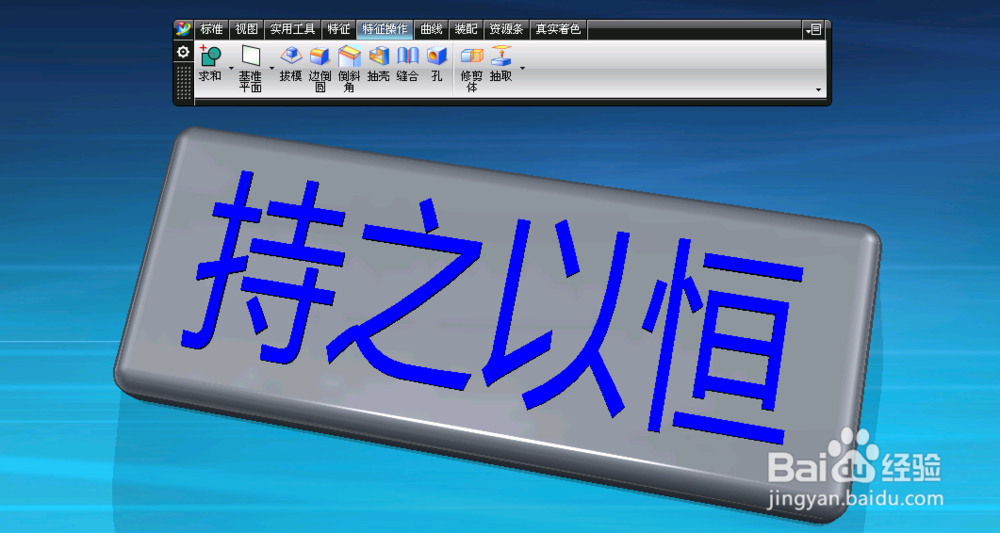
Task: Switch to the 标准 tab
Action: 211,29
